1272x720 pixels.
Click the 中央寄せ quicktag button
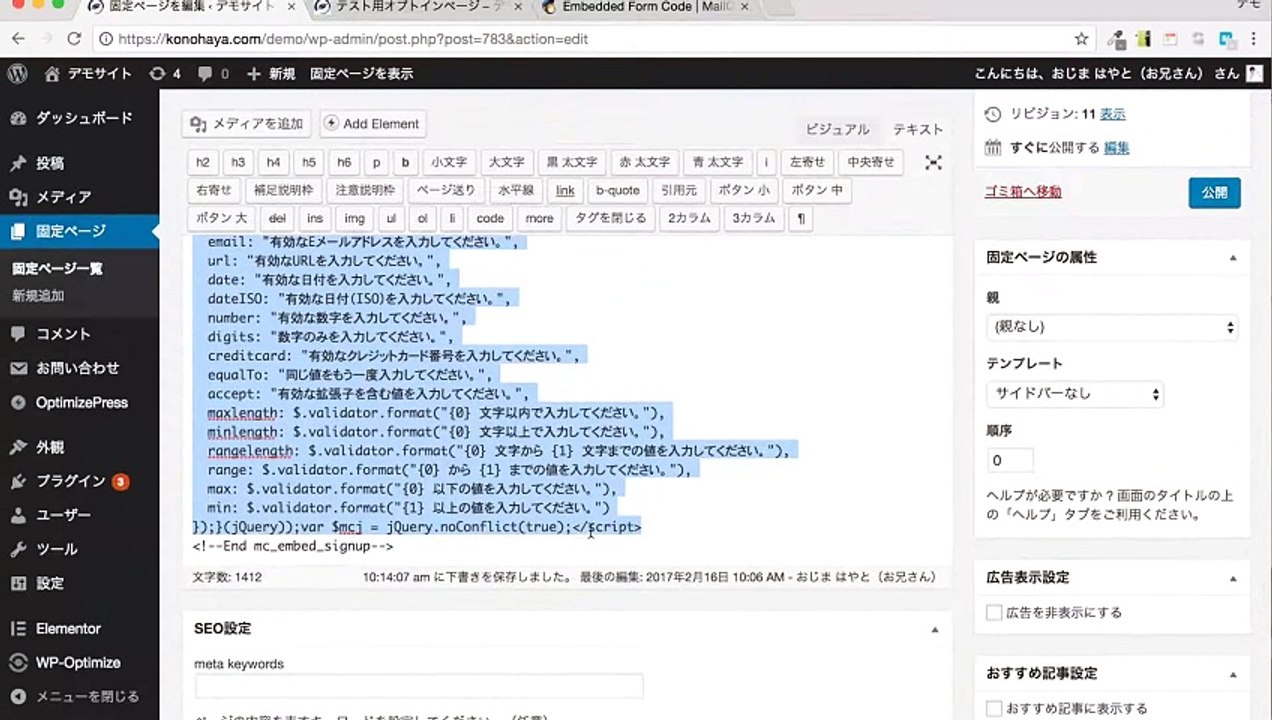coord(871,162)
